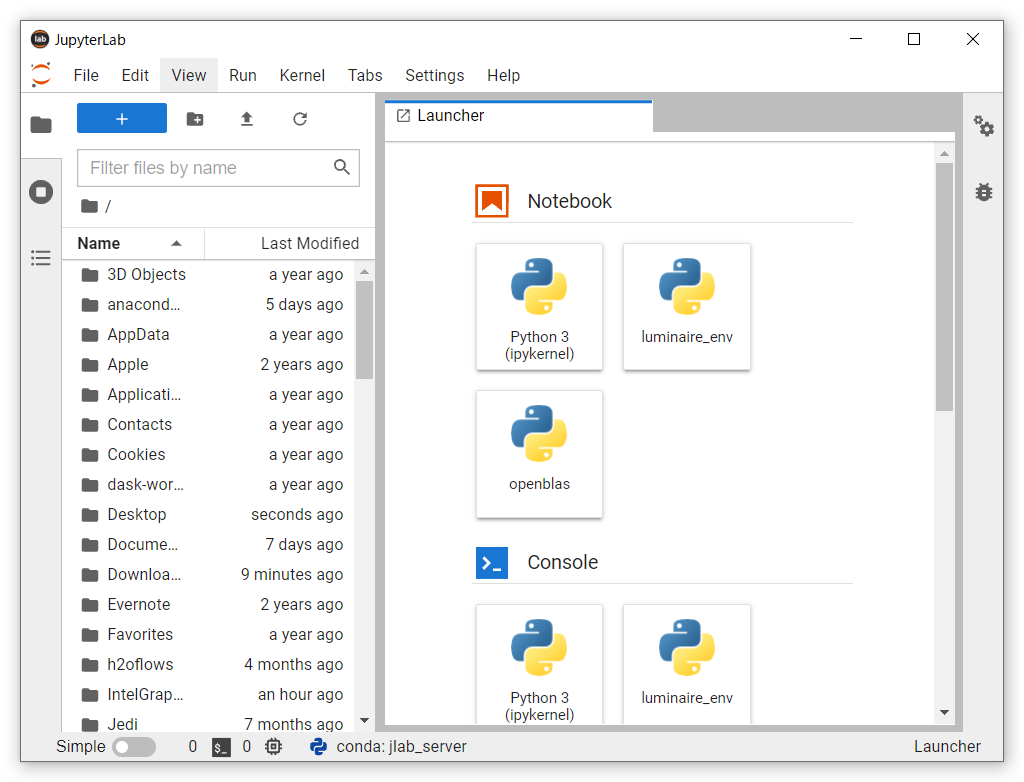Reverse the Name column sort order

click(176, 243)
